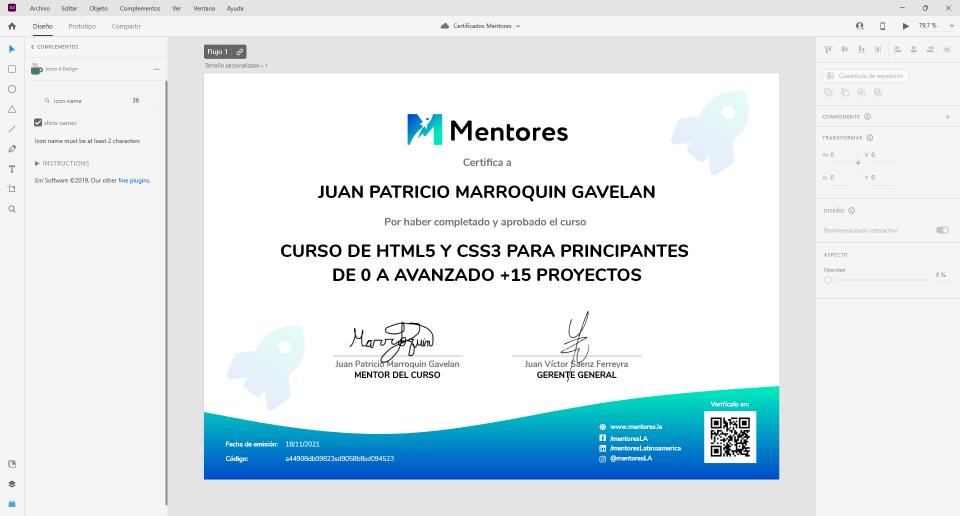Select the Polygon triangle tool
Viewport: 960px width, 516px height.
tap(12, 109)
